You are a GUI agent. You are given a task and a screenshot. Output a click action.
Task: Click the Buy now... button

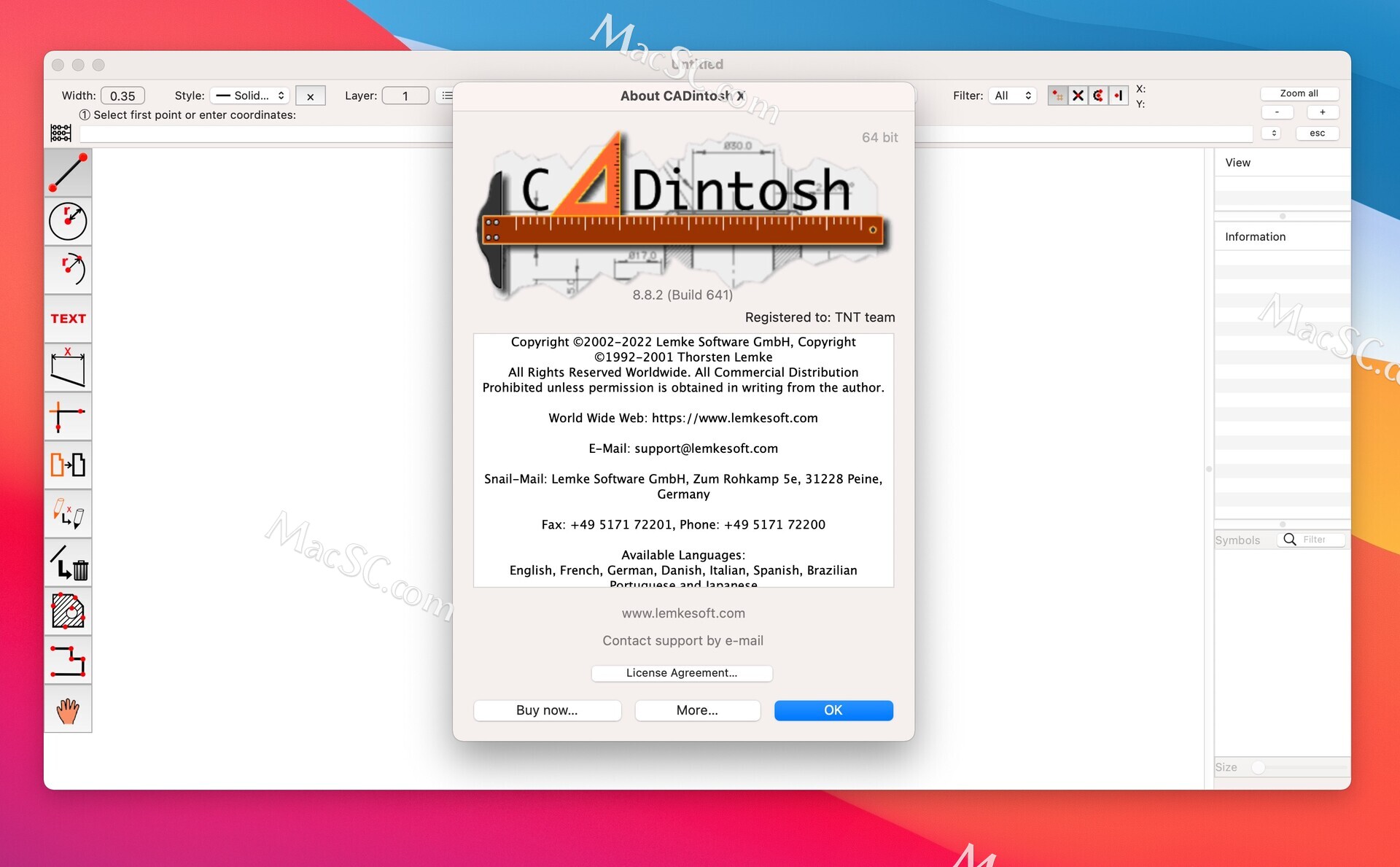(x=547, y=710)
